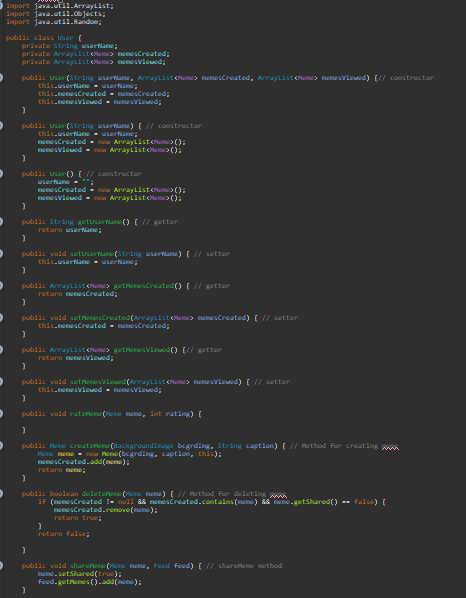
Task: Collapse the rateMeme method fold marker
Action: [x=1, y=414]
